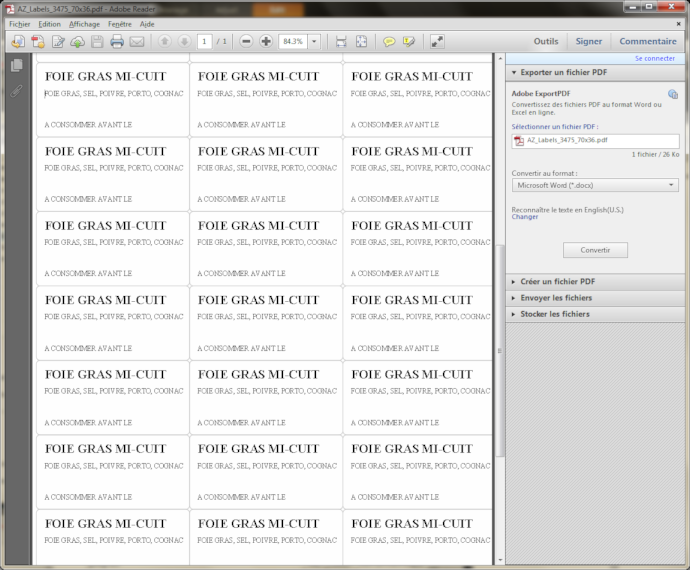Image resolution: width=690 pixels, height=570 pixels.
Task: Open the Edition menu
Action: (x=49, y=24)
